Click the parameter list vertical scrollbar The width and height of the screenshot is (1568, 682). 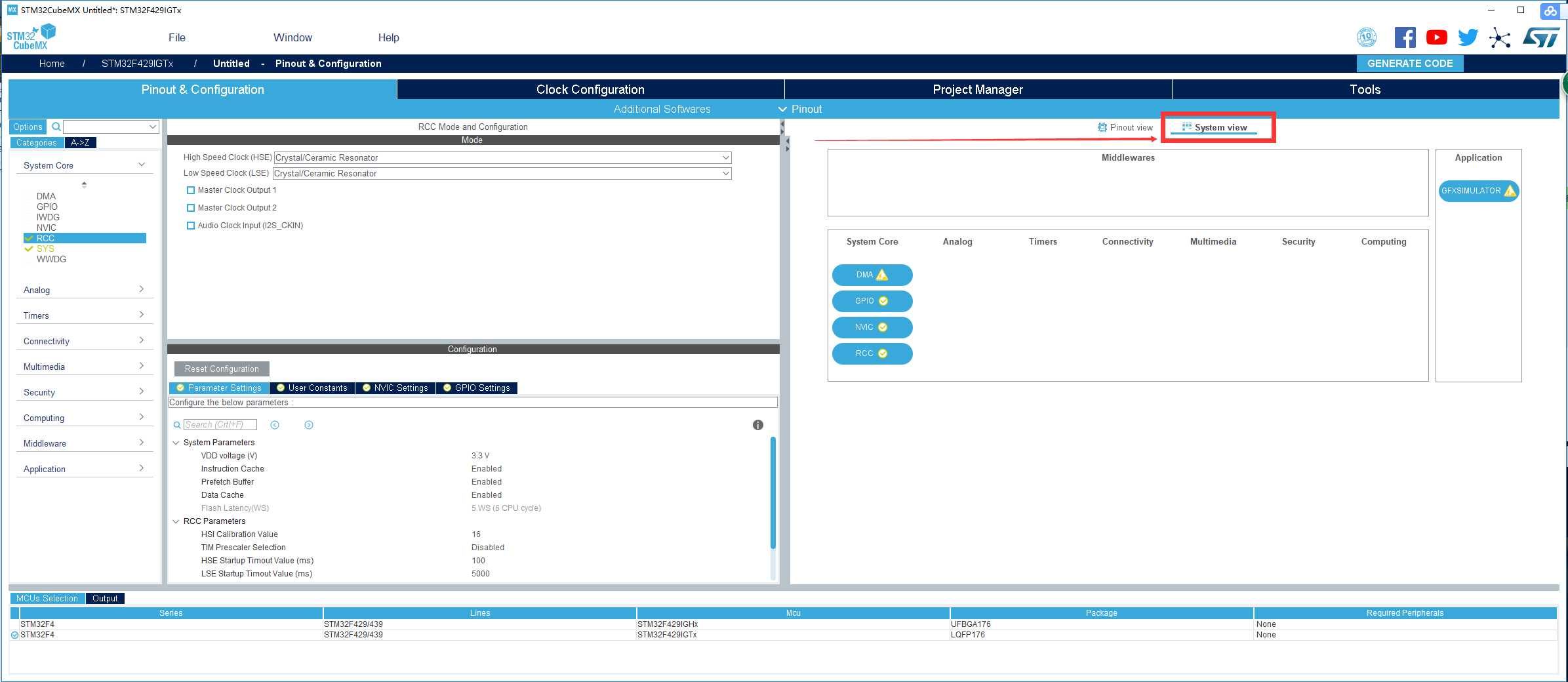coord(773,492)
